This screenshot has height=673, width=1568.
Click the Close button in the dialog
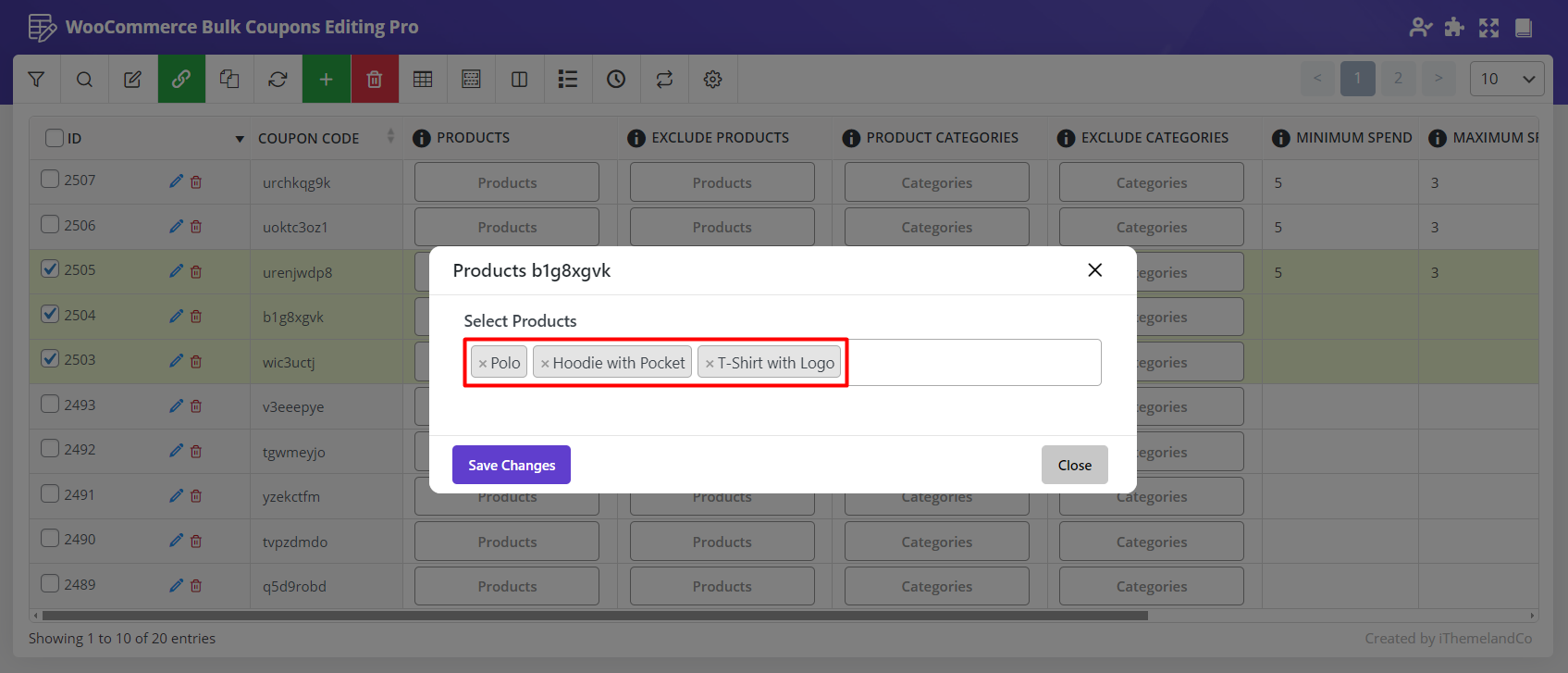1074,465
